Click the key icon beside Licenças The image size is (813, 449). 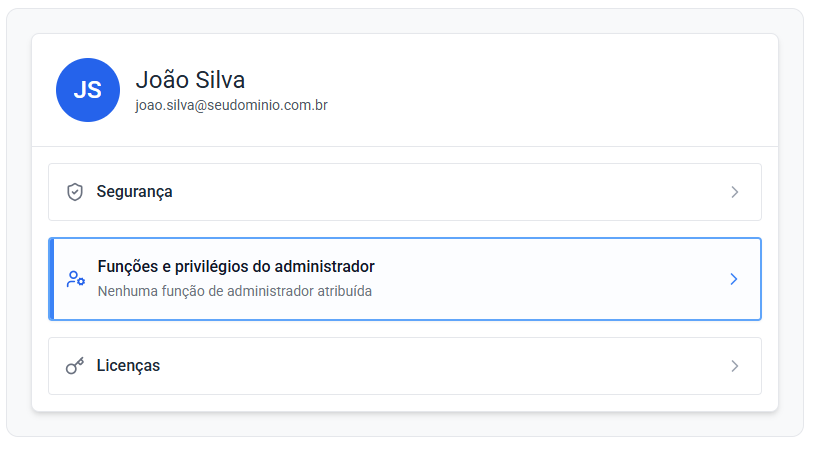pos(74,366)
